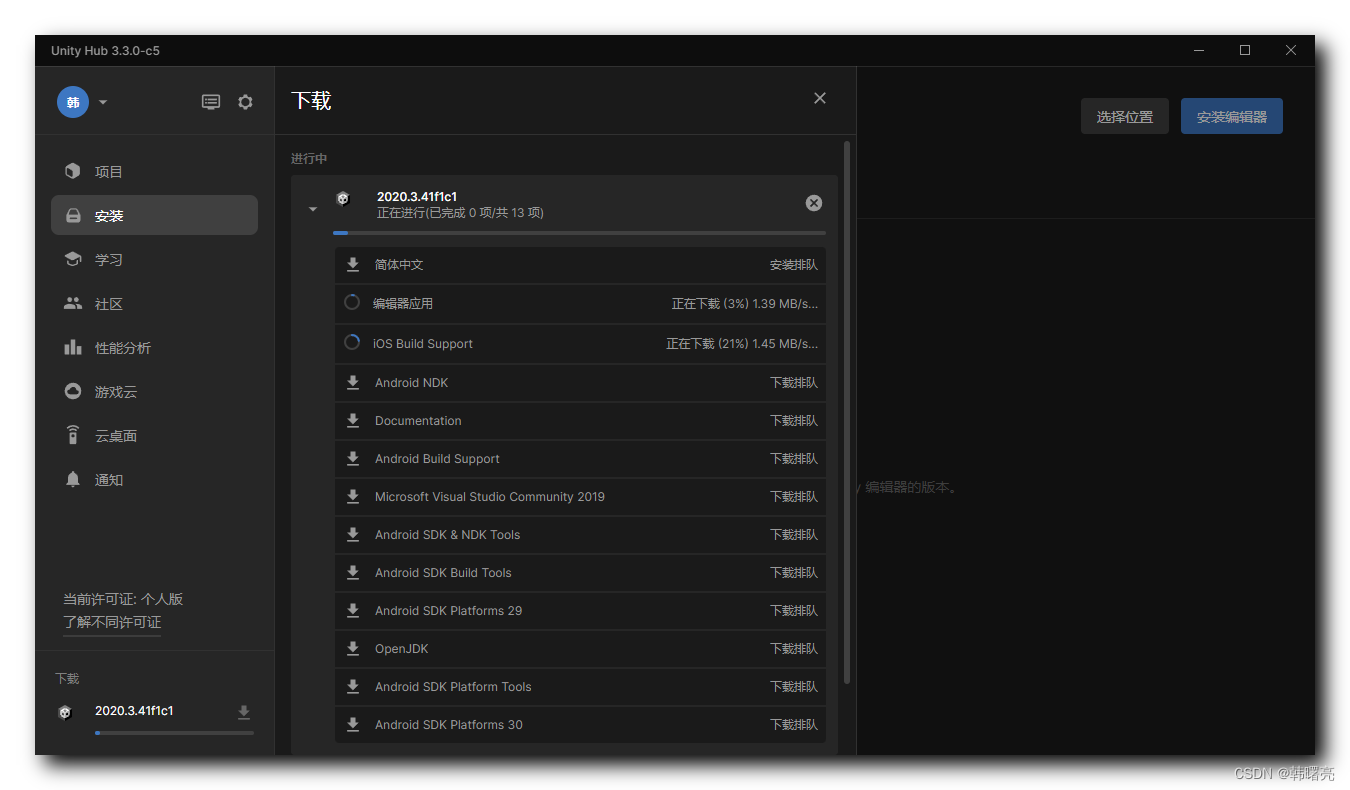Click download icon for Android SDK Platforms 29

point(353,611)
